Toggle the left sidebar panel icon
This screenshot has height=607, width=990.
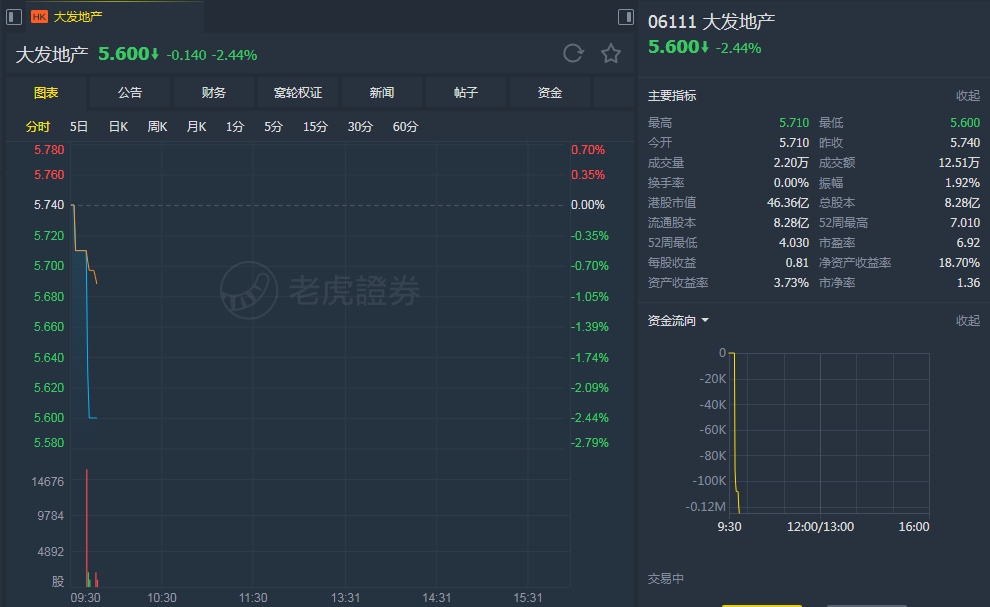point(14,16)
